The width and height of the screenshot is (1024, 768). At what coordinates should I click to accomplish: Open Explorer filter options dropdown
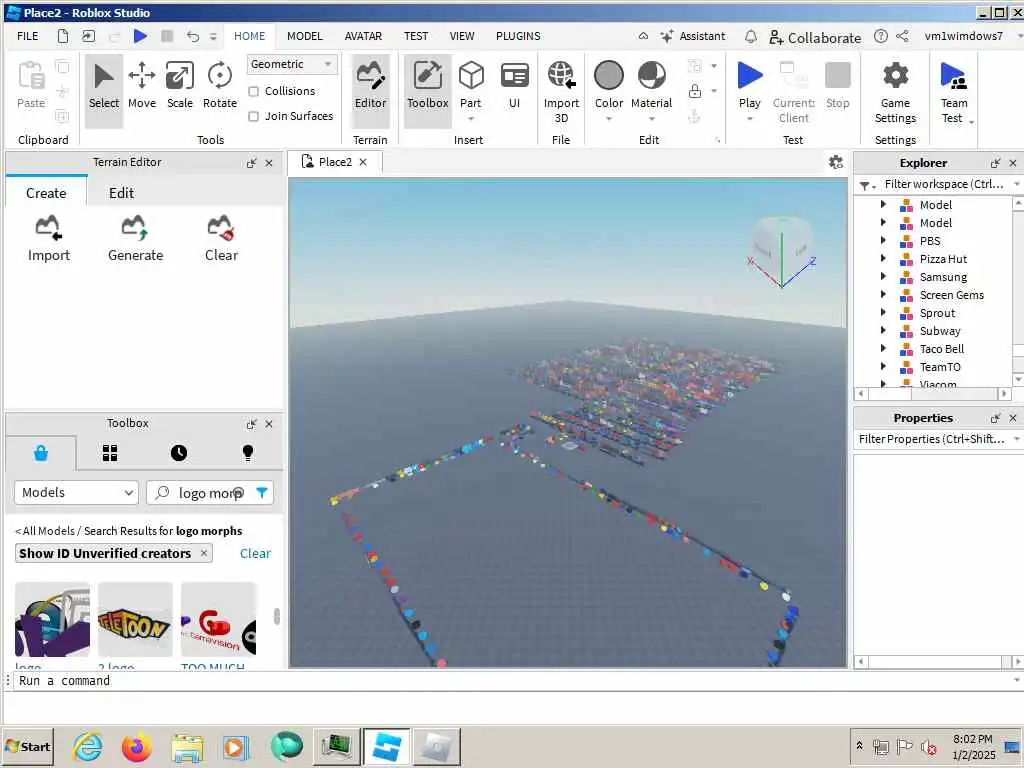[867, 185]
